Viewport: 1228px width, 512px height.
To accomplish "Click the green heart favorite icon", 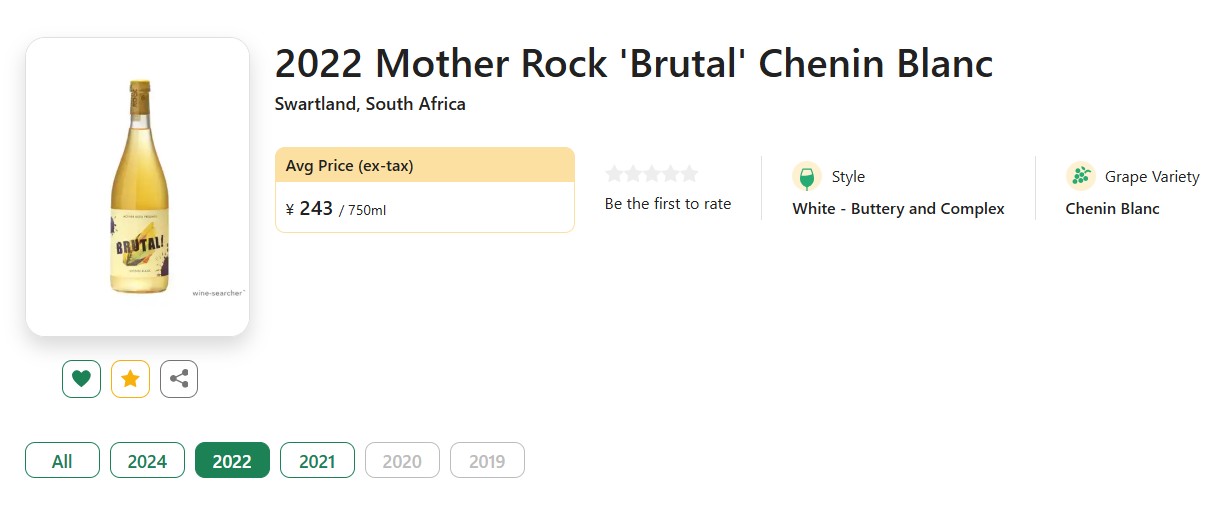I will 81,379.
